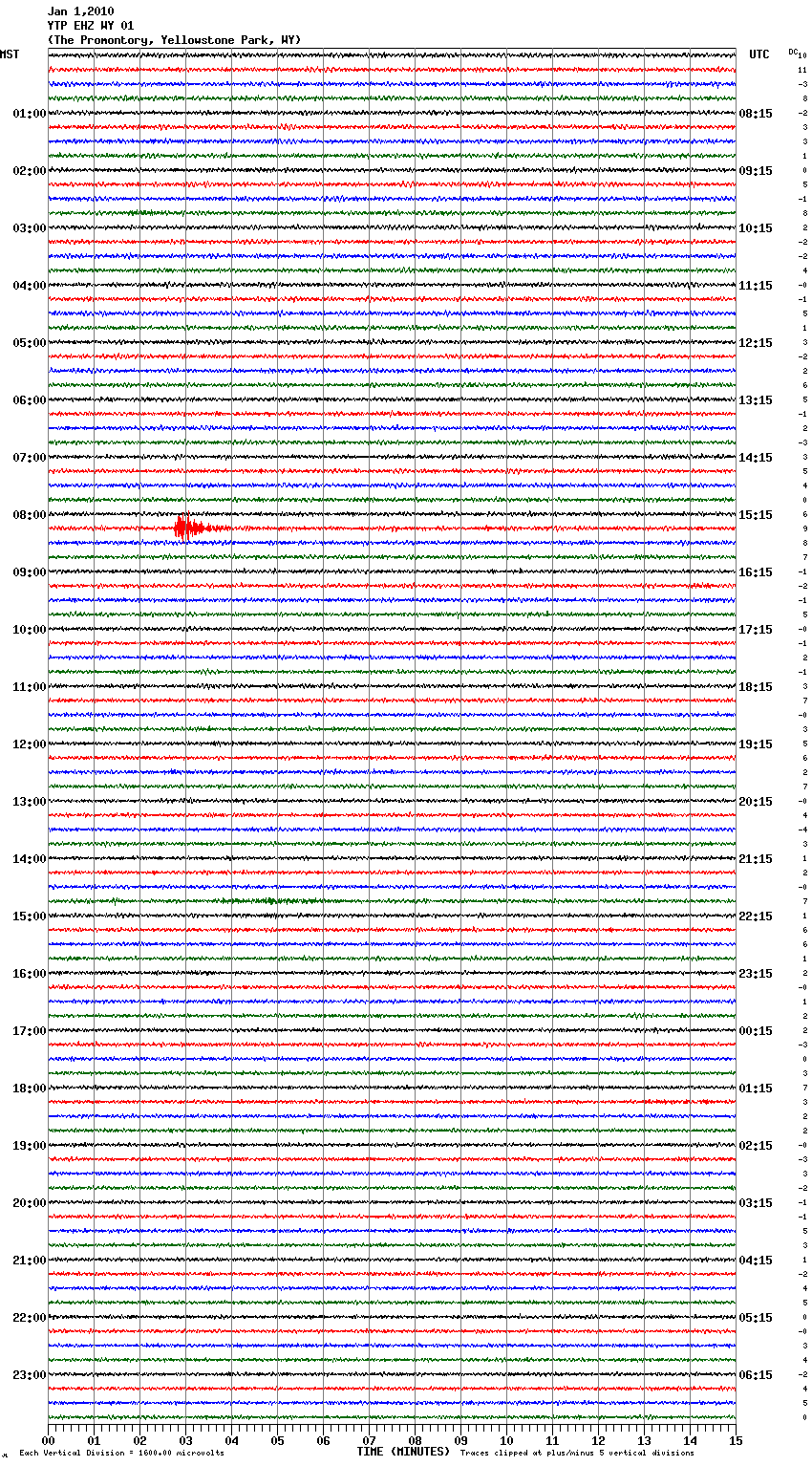Image resolution: width=812 pixels, height=1466 pixels.
Task: Click the 17:15 UTC time label
Action: pos(756,630)
